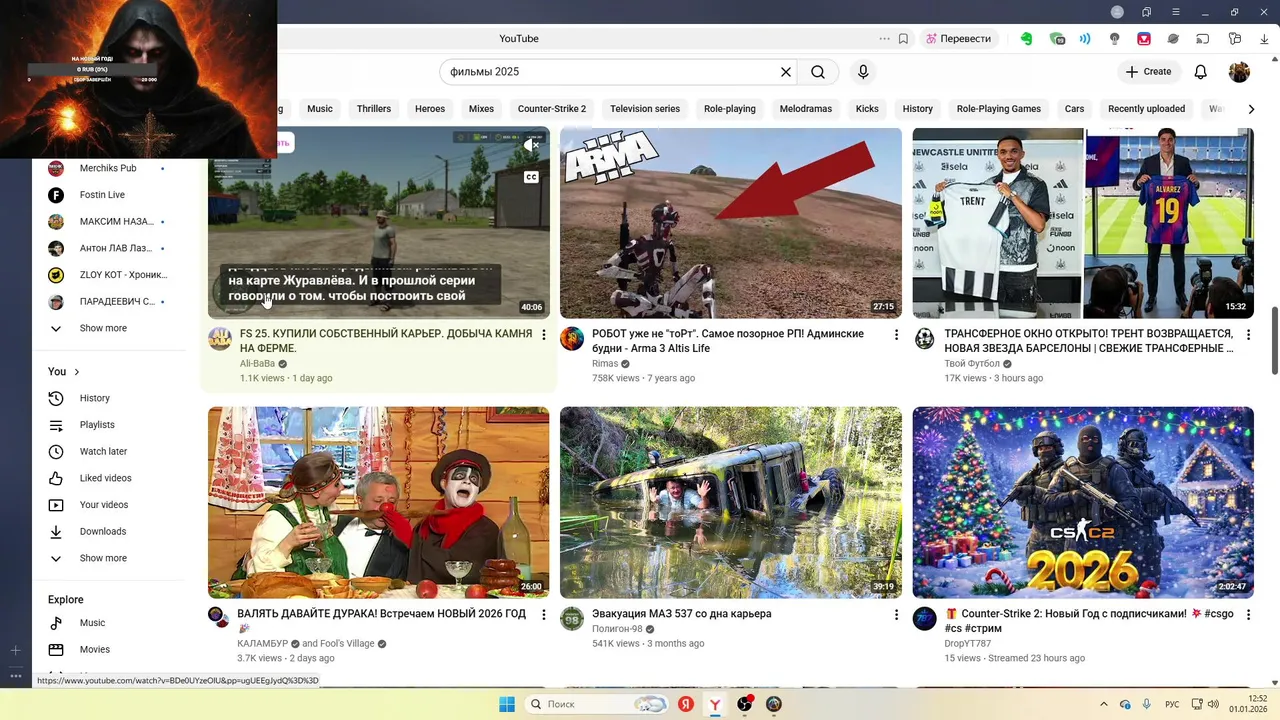The width and height of the screenshot is (1280, 720).
Task: Open options menu for Эвакуация МАЗ 537 video
Action: [896, 615]
